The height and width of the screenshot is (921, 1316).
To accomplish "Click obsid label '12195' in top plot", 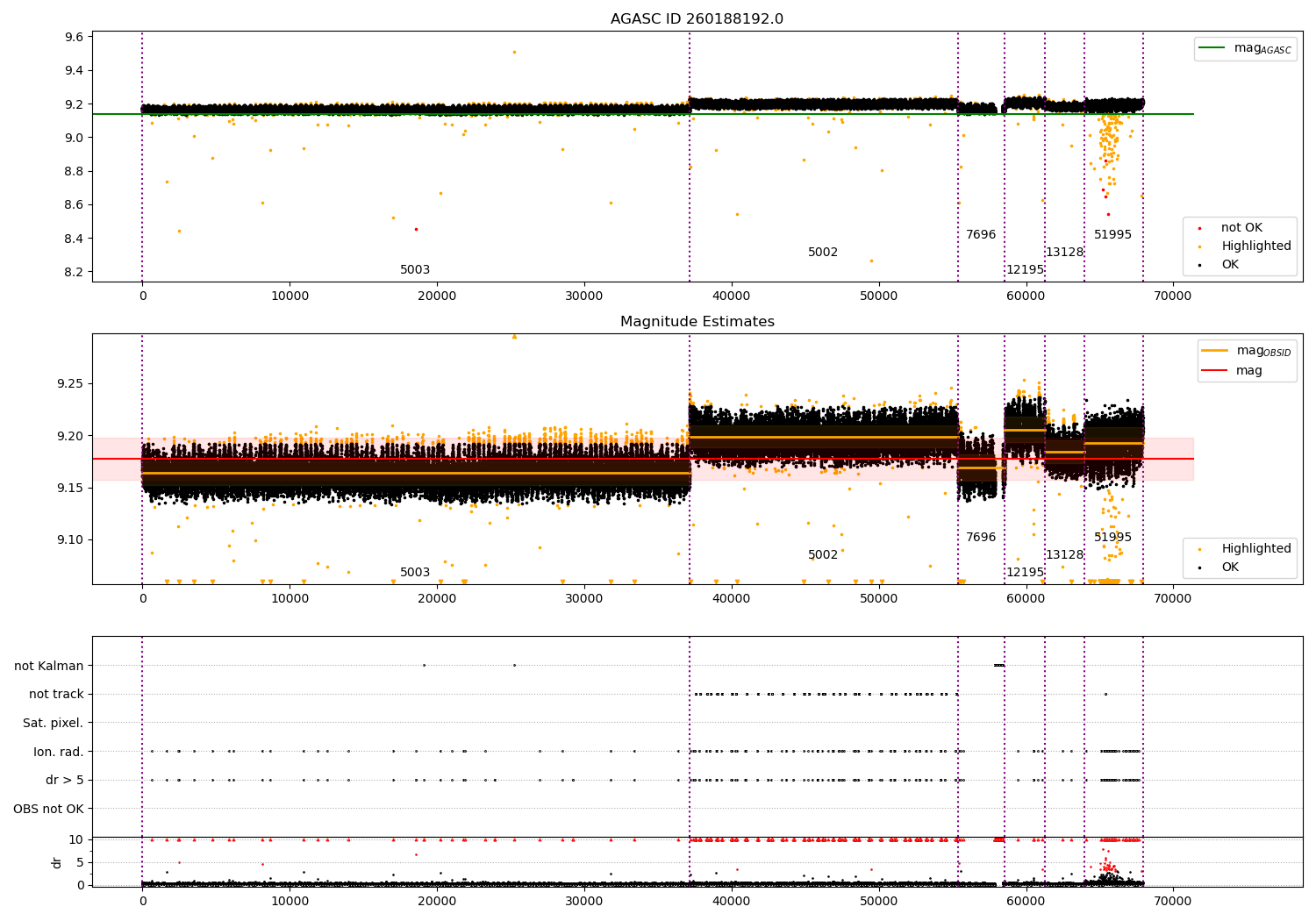I will coord(1025,269).
